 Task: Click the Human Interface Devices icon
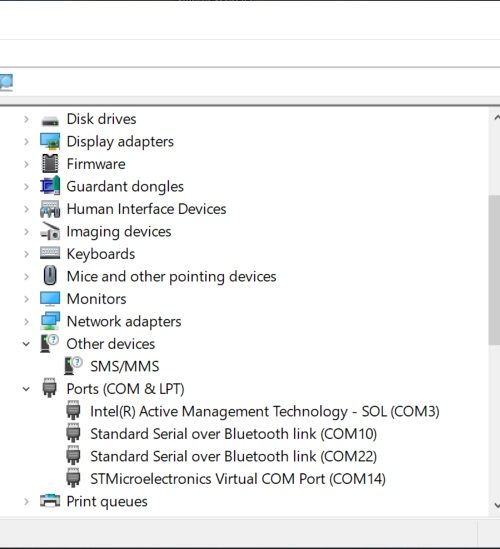coord(50,209)
